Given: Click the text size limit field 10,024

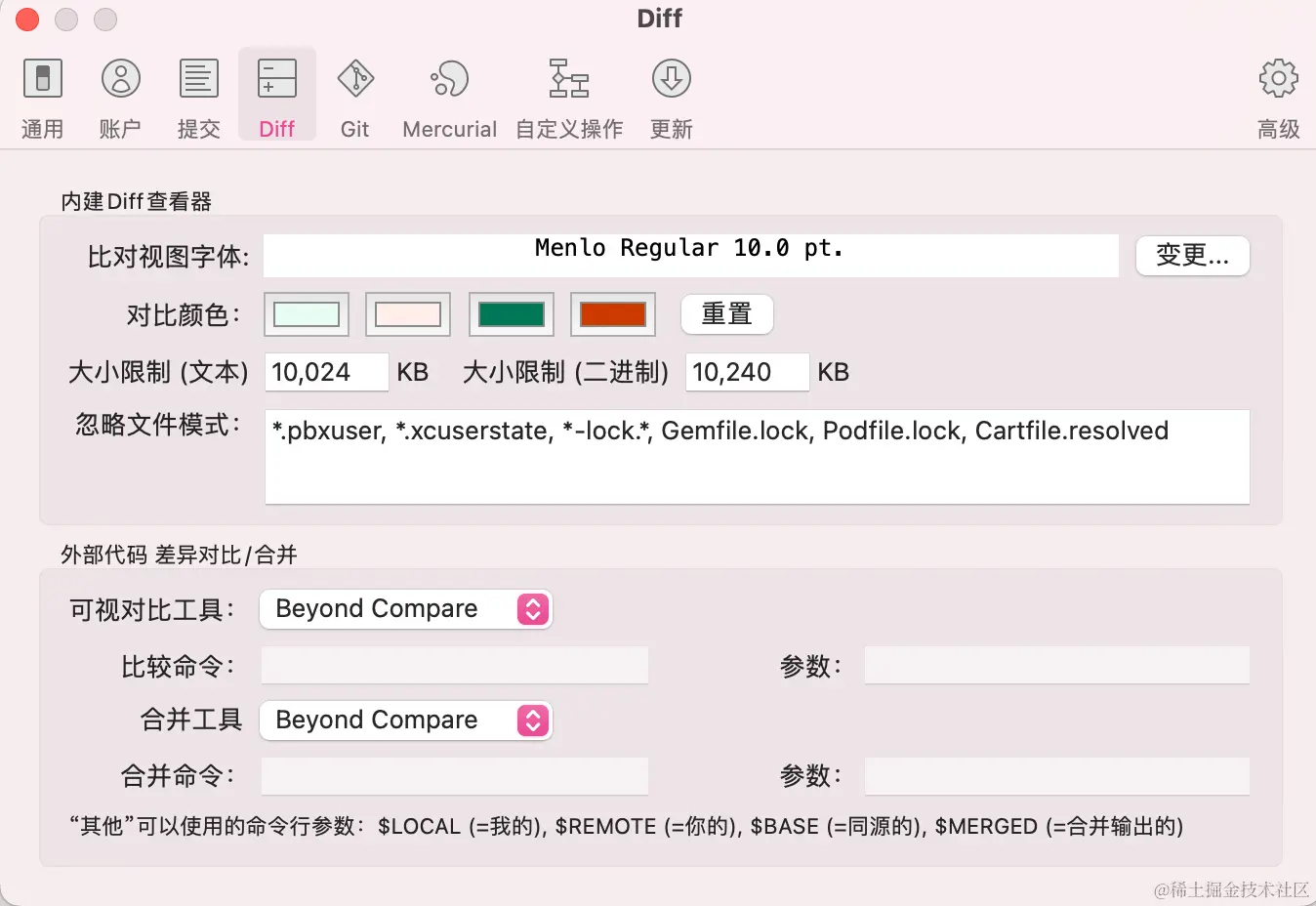Looking at the screenshot, I should point(327,372).
